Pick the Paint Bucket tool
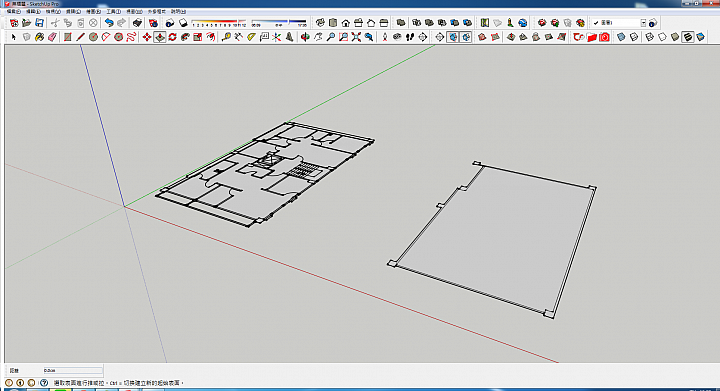This screenshot has width=720, height=391. (39, 37)
